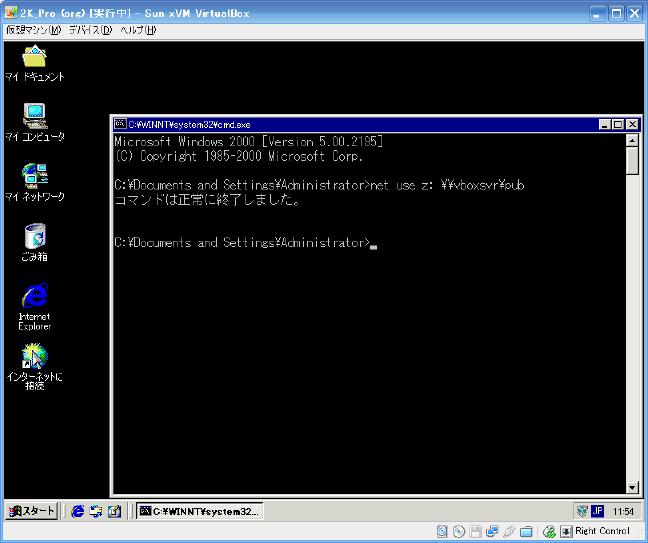The width and height of the screenshot is (648, 543).
Task: Click the cmd scrollbar down arrow
Action: (x=632, y=488)
